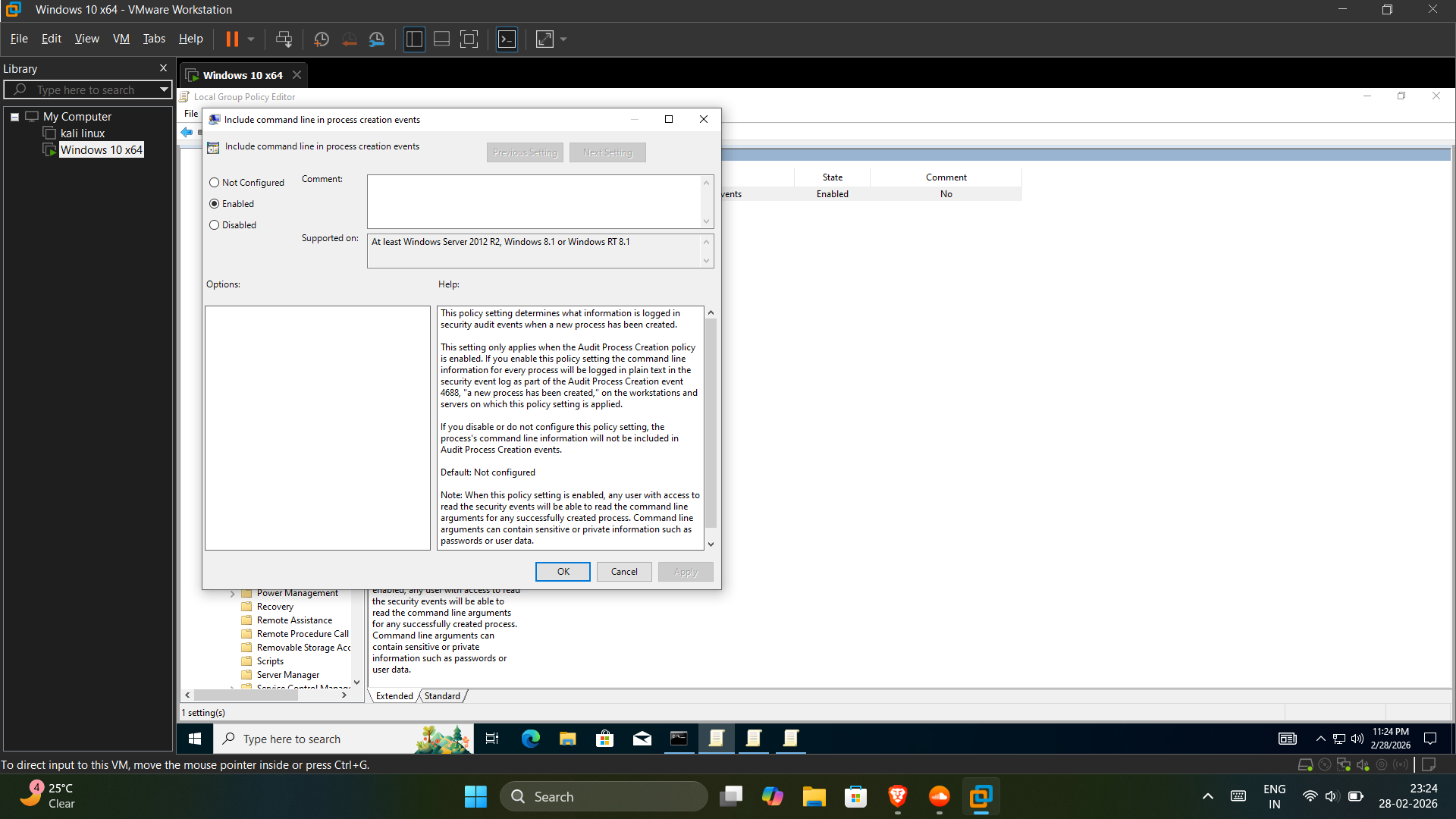Select the Scripts folder in the tree
This screenshot has height=819, width=1456.
point(270,661)
